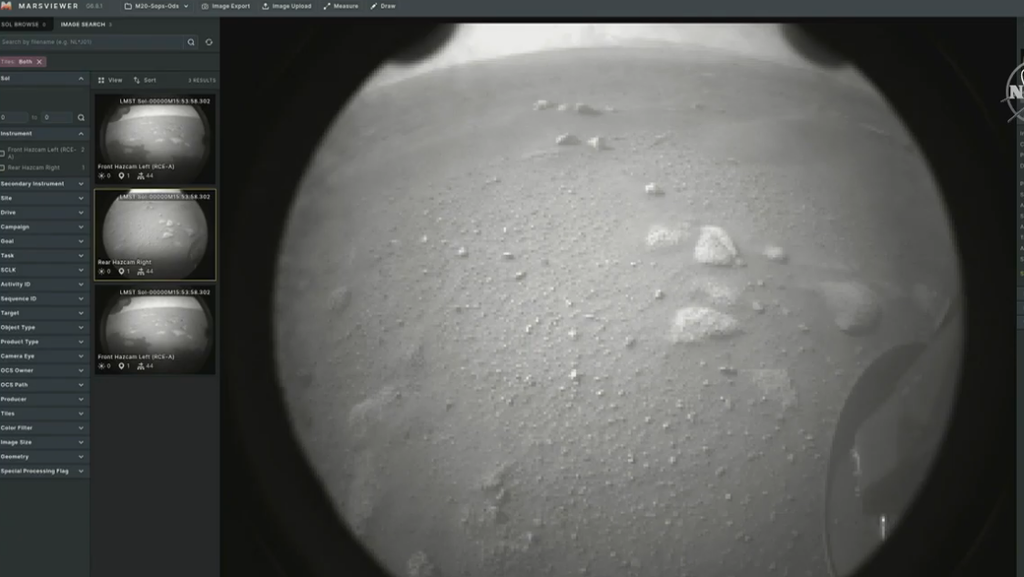Image resolution: width=1024 pixels, height=577 pixels.
Task: Select the Measure tool
Action: click(x=340, y=6)
